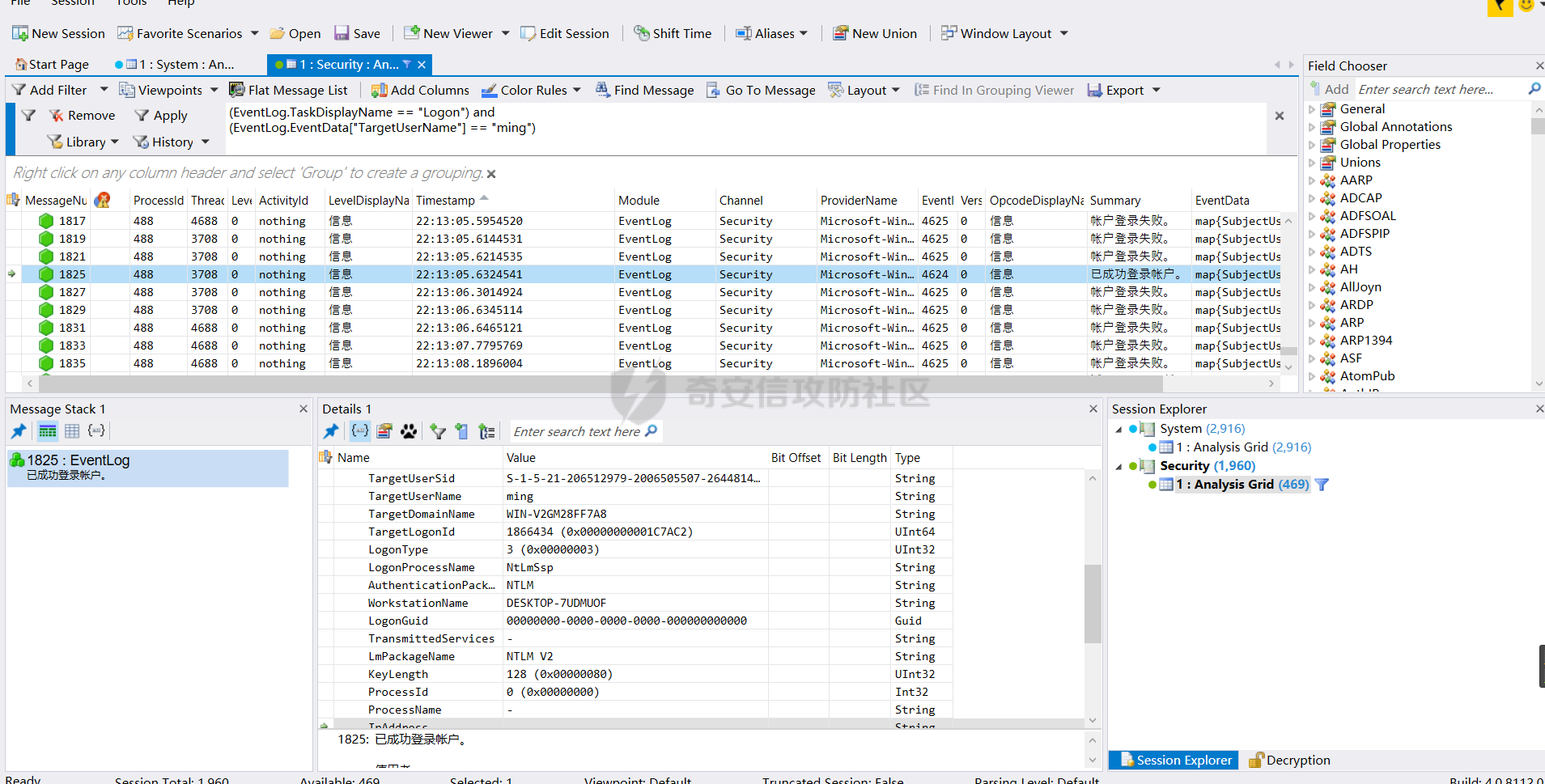Click the New Union icon
This screenshot has width=1545, height=784.
840,33
